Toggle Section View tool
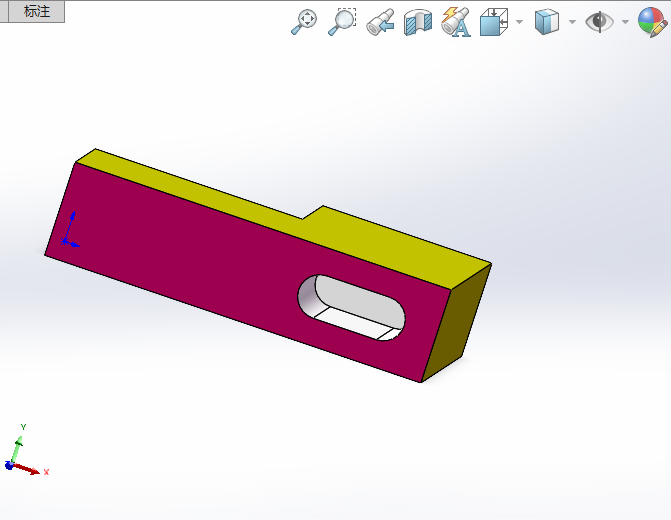The height and width of the screenshot is (520, 671). click(x=418, y=22)
